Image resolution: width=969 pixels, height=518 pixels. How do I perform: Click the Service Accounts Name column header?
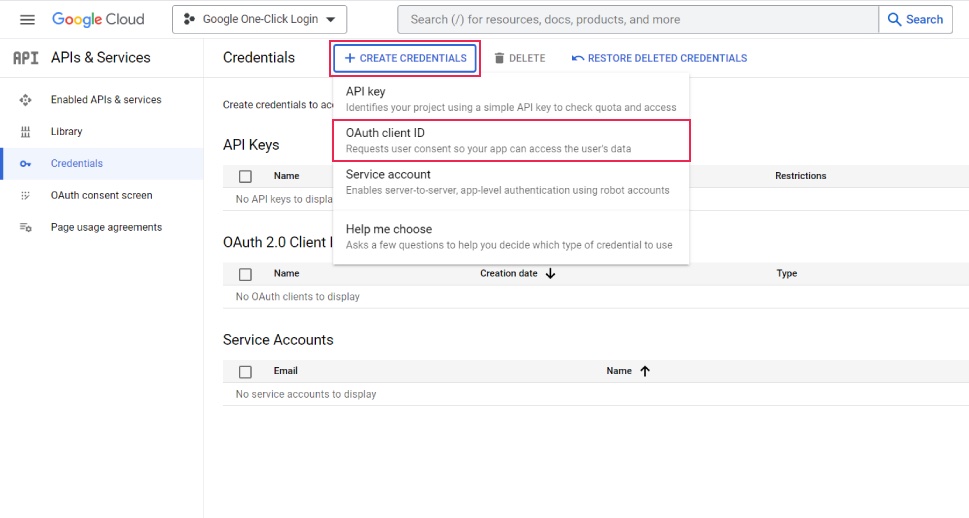coord(619,371)
